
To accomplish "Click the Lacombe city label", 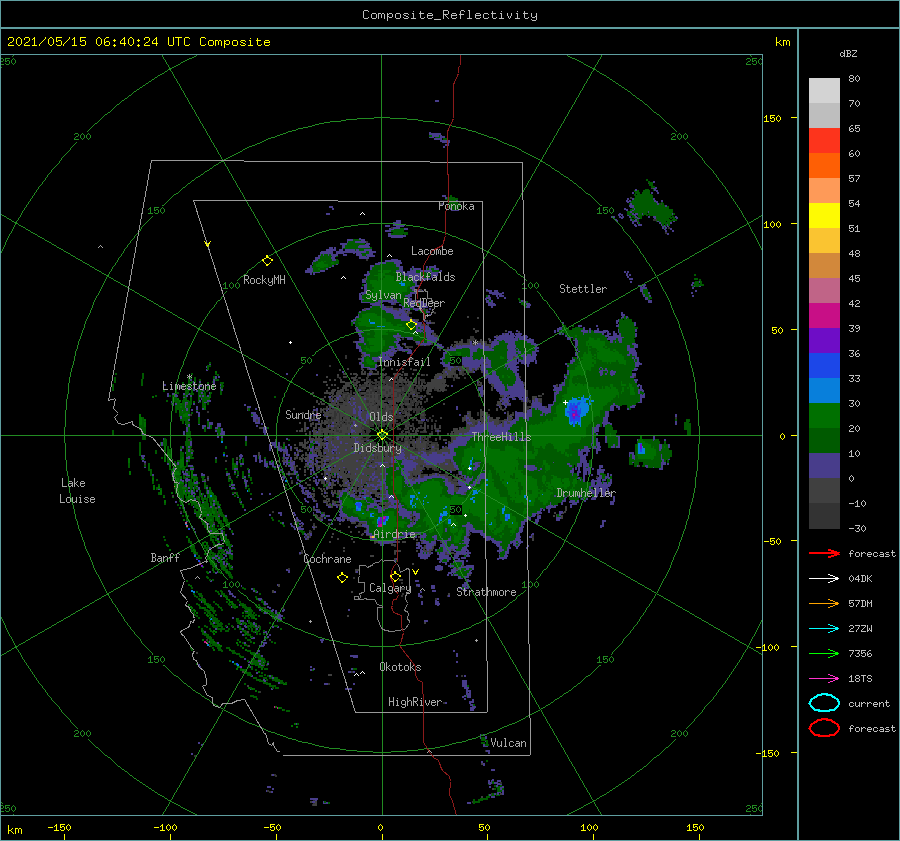I will (432, 251).
